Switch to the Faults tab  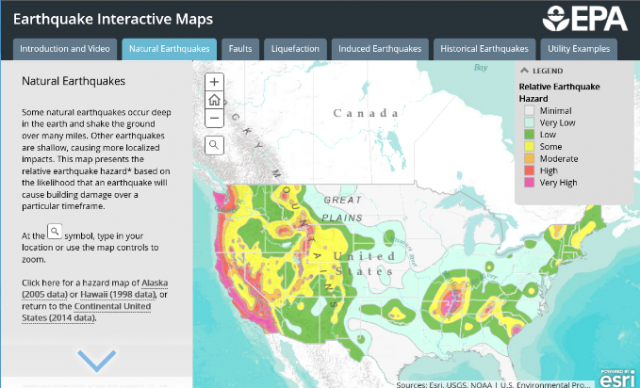240,49
